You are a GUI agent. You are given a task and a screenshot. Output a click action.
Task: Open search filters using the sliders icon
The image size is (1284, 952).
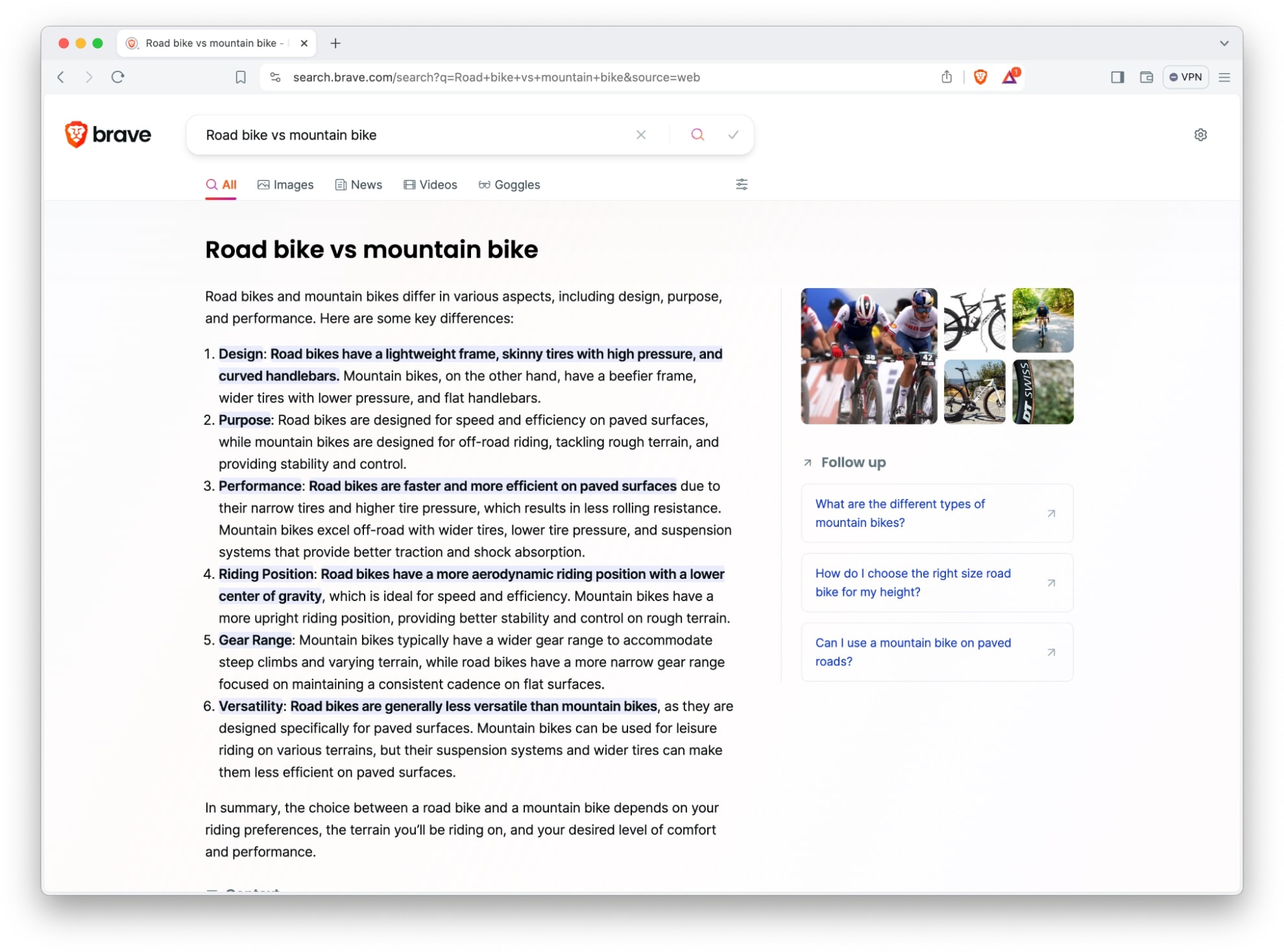(742, 184)
